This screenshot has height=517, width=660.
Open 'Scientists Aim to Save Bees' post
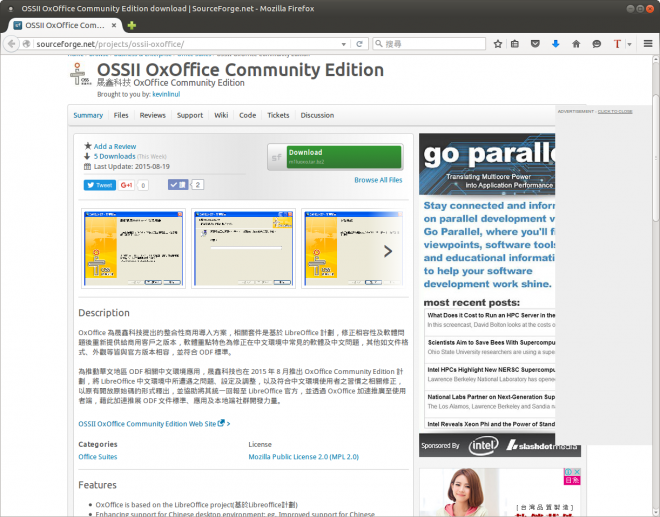tap(491, 343)
